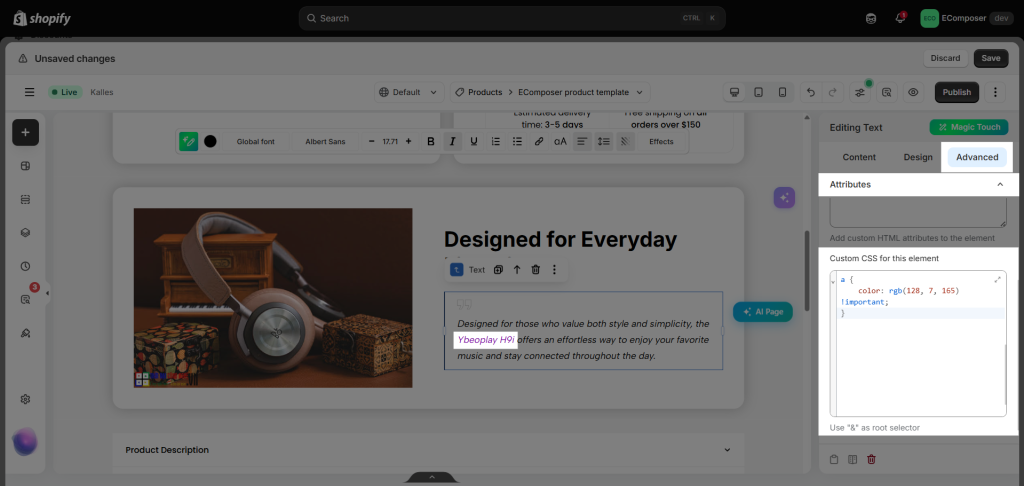Viewport: 1024px width, 486px height.
Task: Expand the CSS editor to fullscreen
Action: coord(997,280)
